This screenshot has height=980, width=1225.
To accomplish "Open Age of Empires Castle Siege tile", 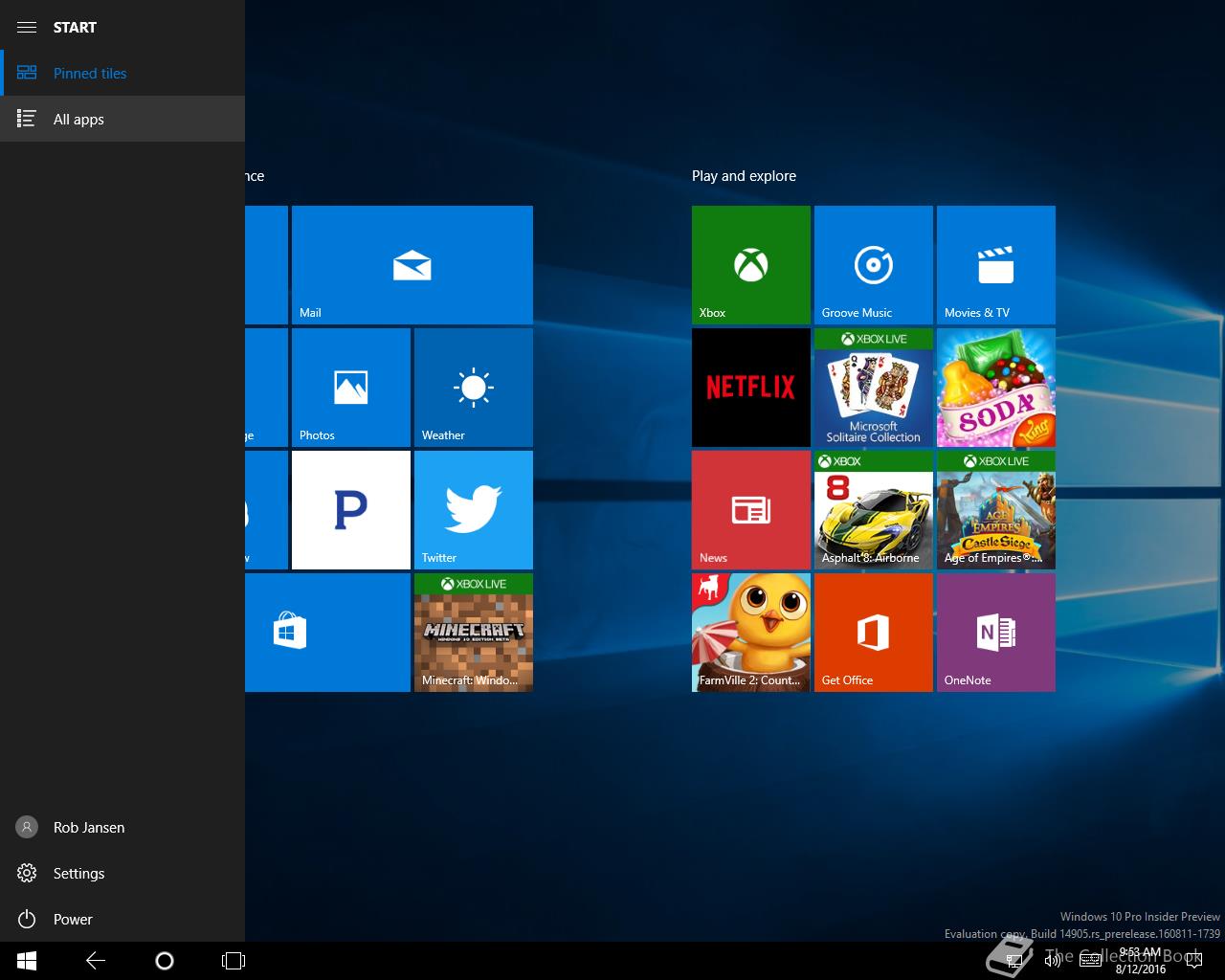I will (996, 510).
